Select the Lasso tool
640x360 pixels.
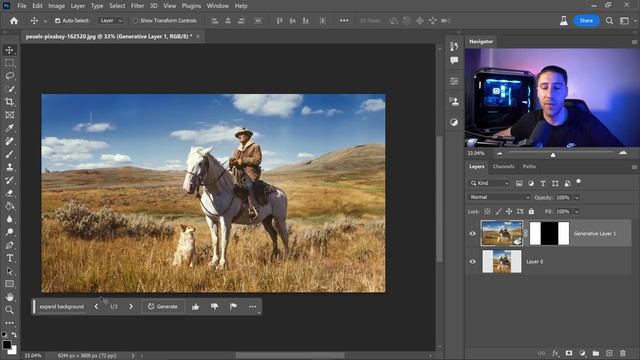9,76
